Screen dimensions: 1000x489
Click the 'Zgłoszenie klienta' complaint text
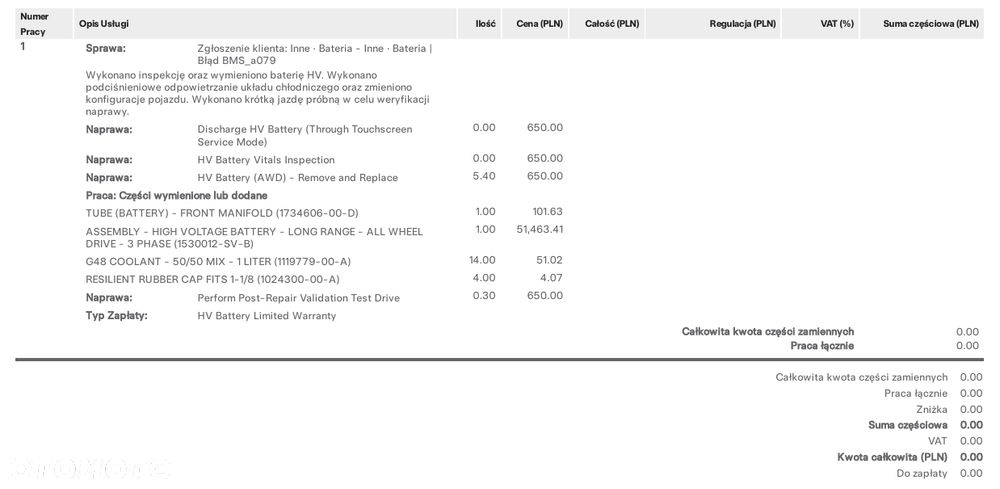pyautogui.click(x=315, y=54)
